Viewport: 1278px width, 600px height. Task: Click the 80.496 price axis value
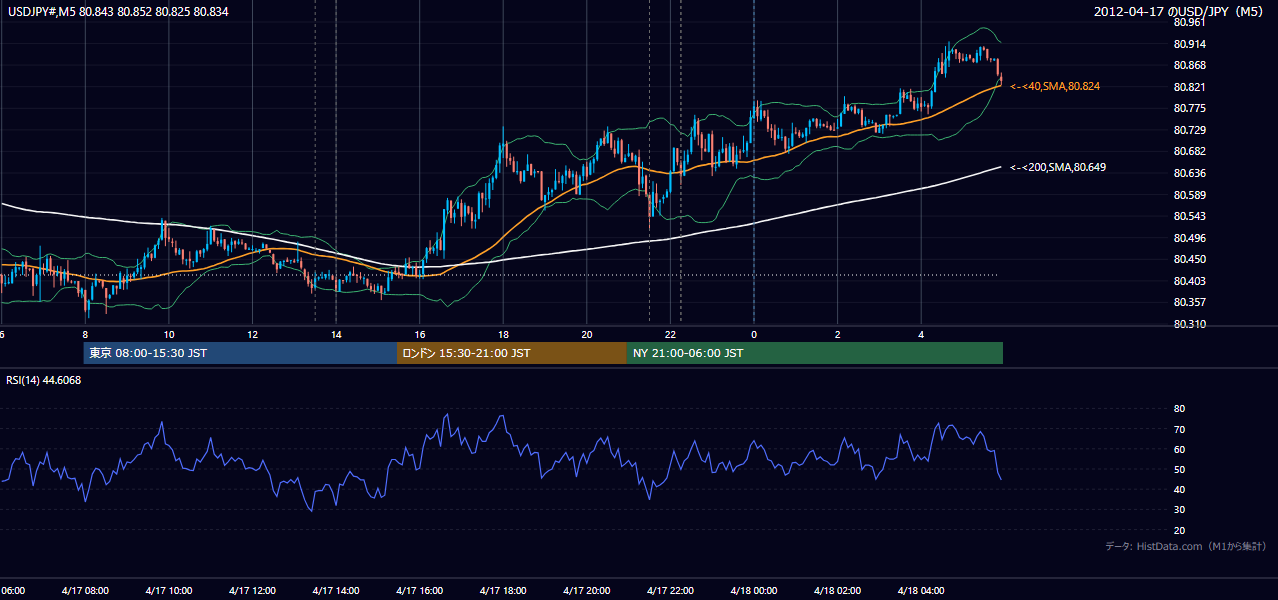pos(1188,238)
